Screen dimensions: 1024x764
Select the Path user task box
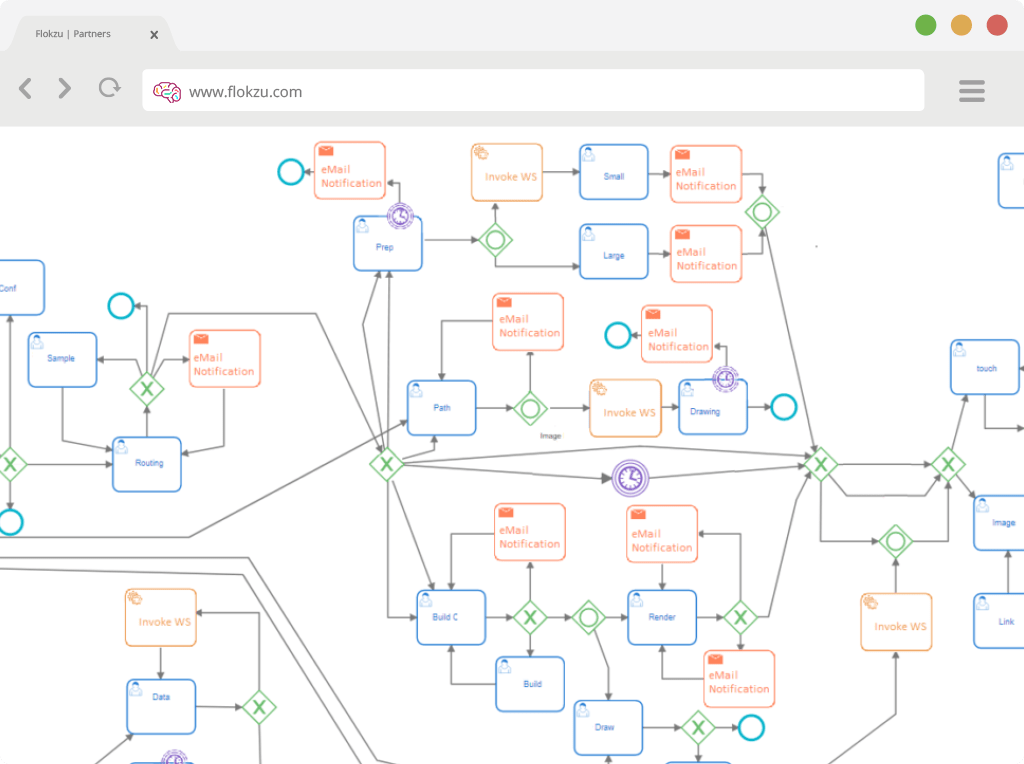click(441, 408)
